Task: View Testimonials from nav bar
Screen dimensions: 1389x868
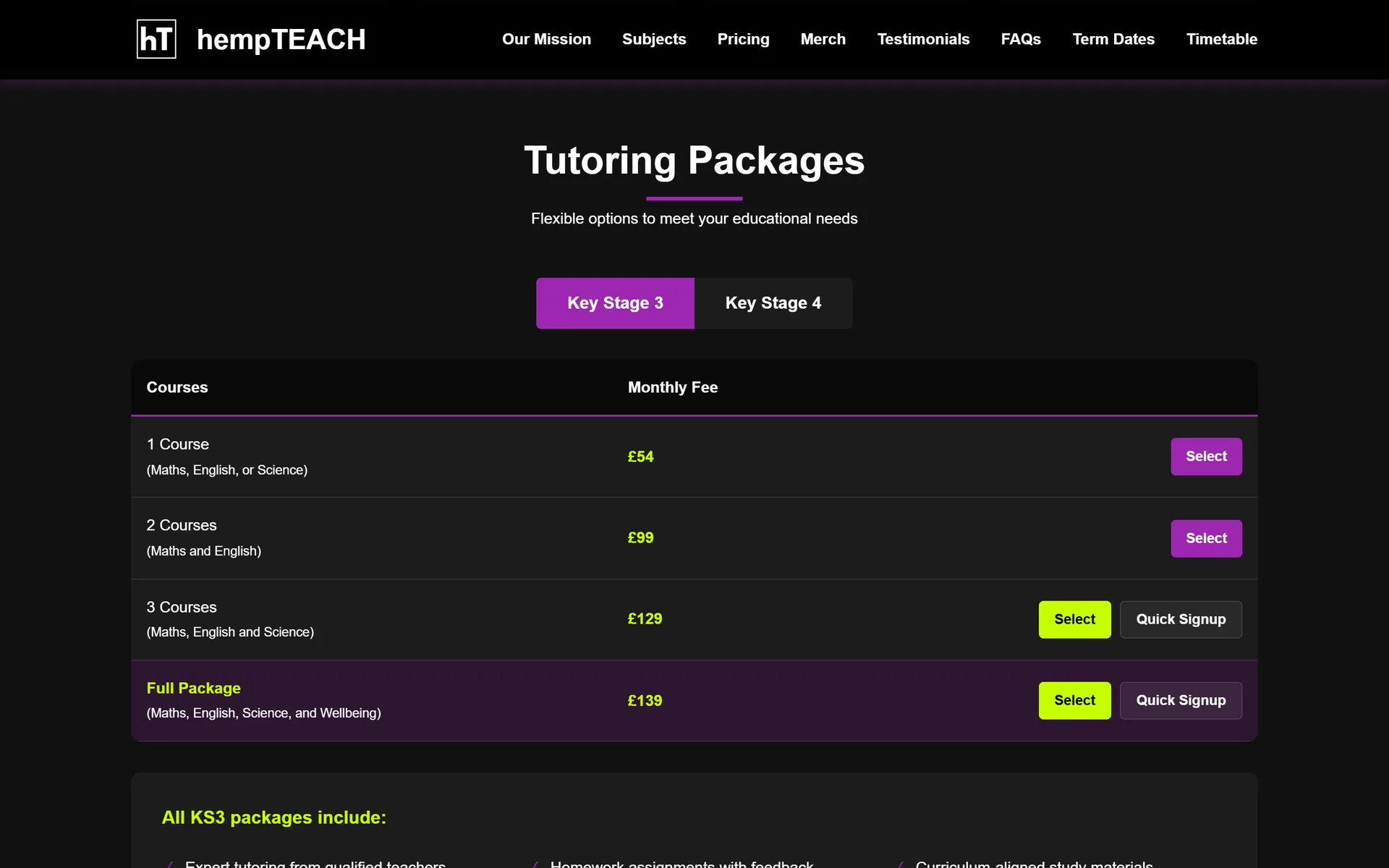Action: tap(923, 39)
